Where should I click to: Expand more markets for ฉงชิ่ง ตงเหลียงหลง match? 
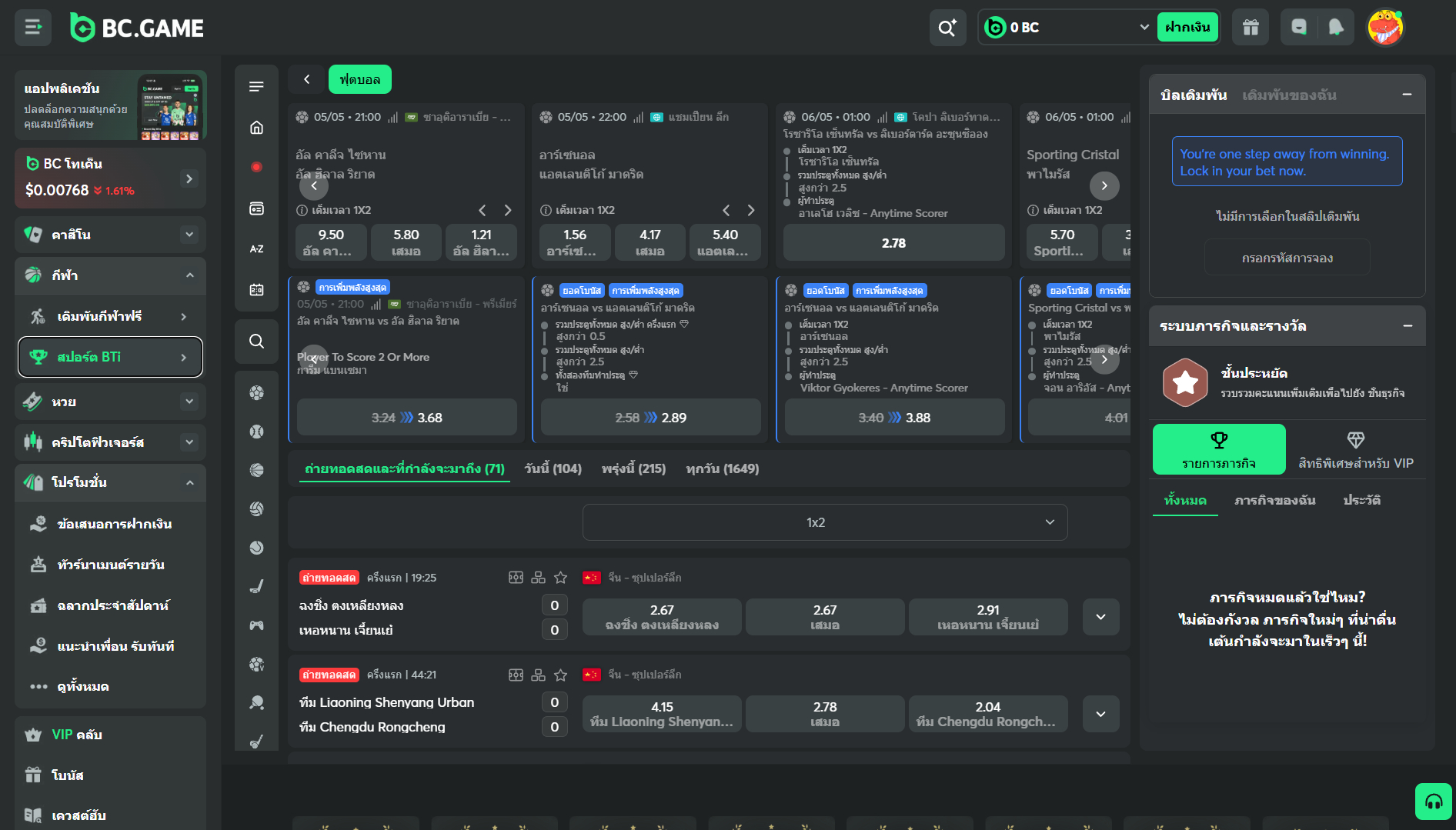pos(1100,617)
